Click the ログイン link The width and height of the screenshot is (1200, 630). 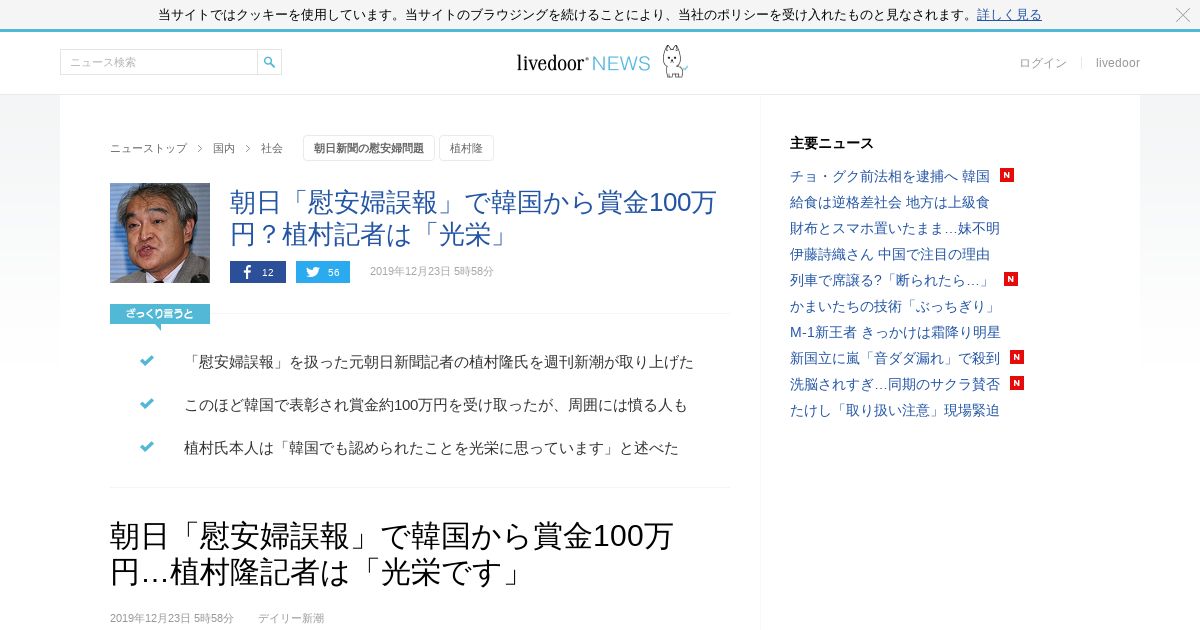point(1043,63)
